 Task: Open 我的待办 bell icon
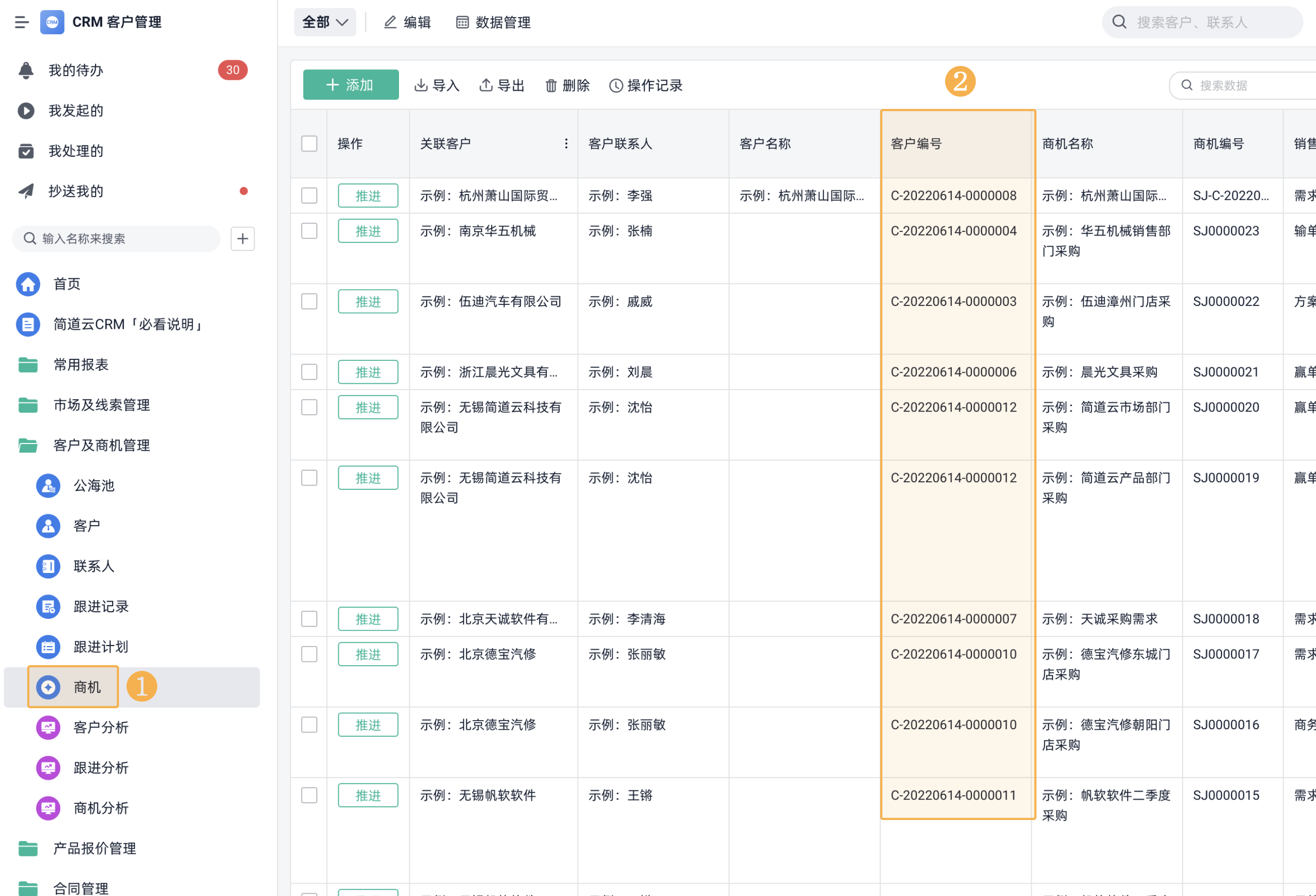(x=26, y=70)
